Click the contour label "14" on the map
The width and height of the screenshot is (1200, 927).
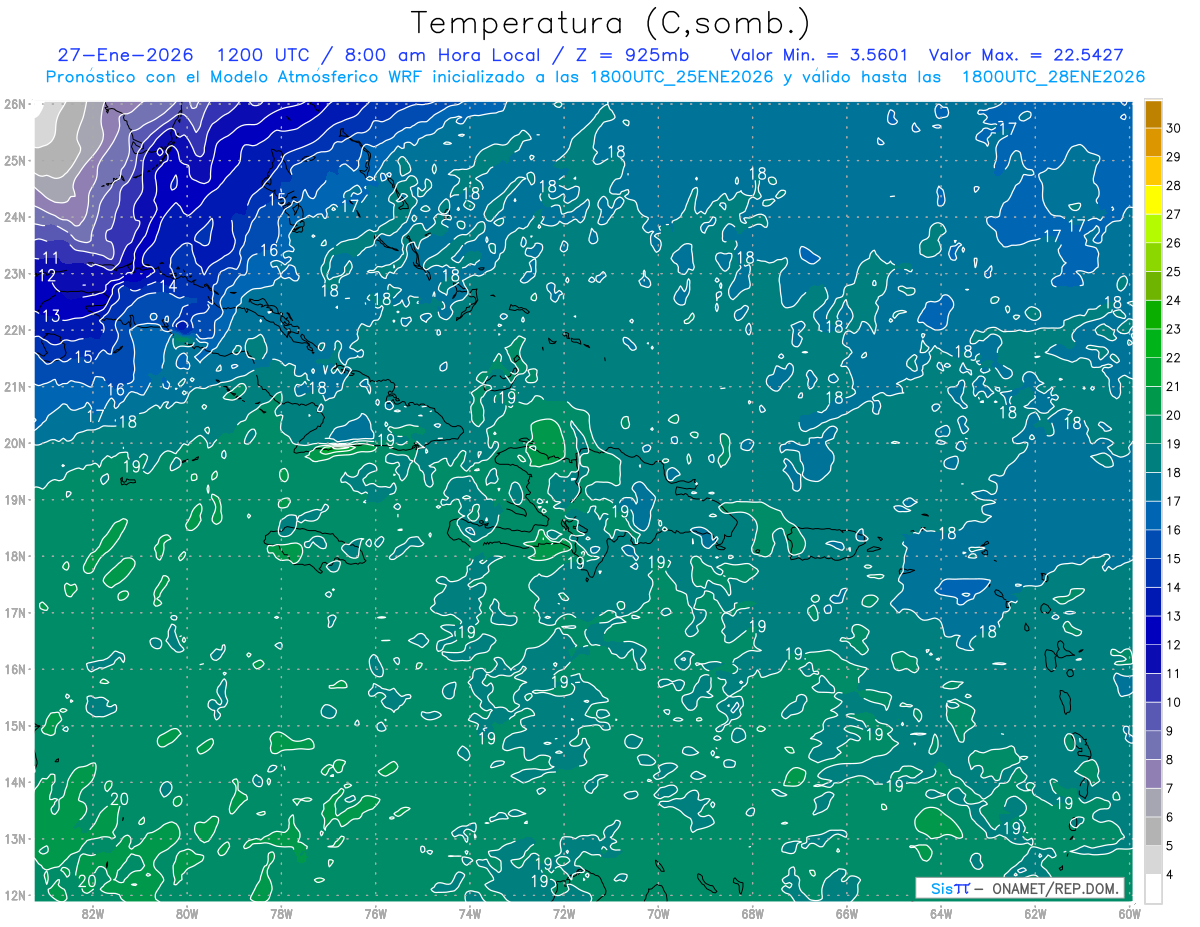(168, 286)
